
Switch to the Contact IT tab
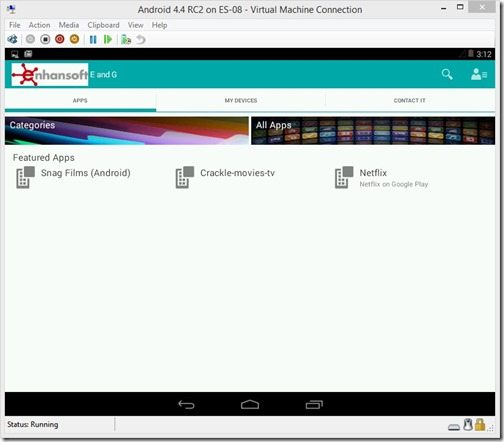pos(410,100)
